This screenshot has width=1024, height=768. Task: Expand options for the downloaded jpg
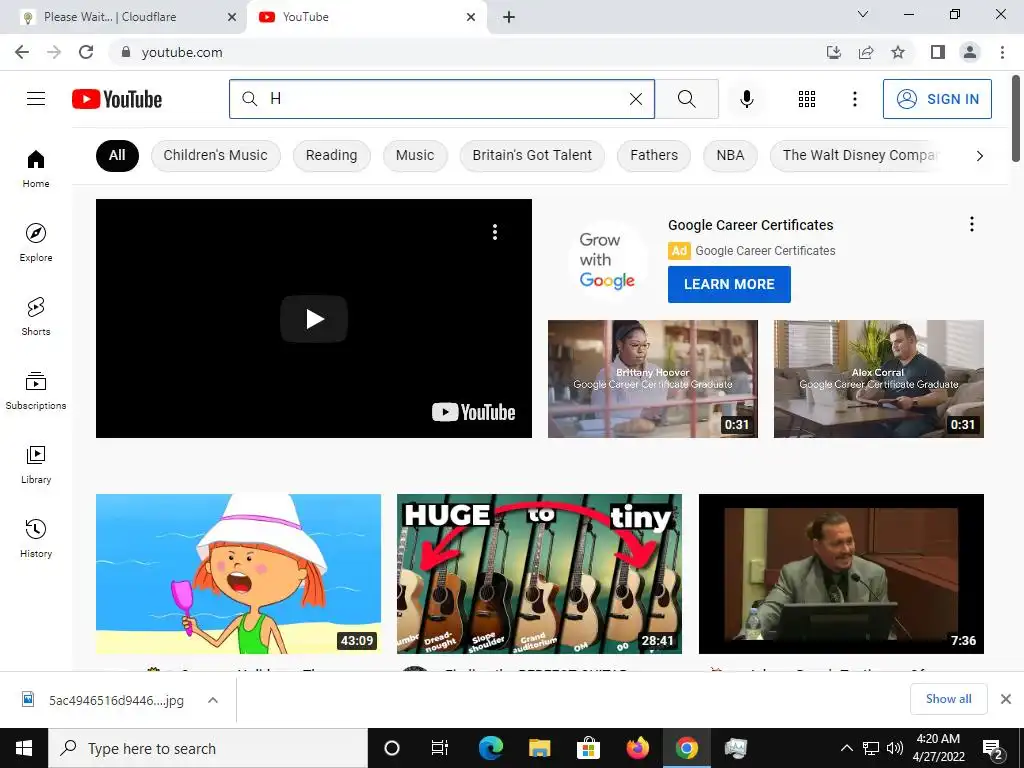(212, 700)
